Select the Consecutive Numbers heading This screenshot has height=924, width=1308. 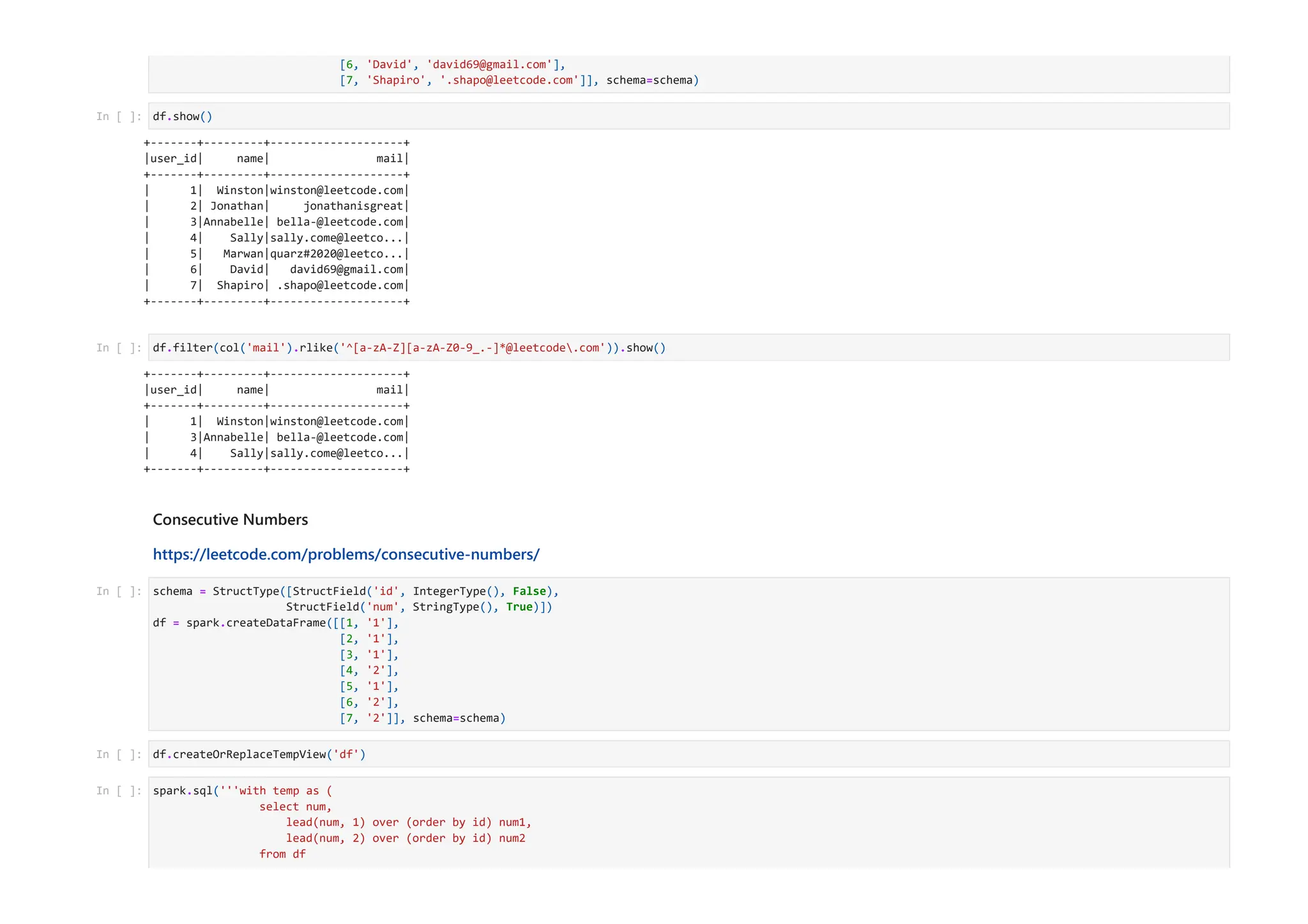click(230, 520)
